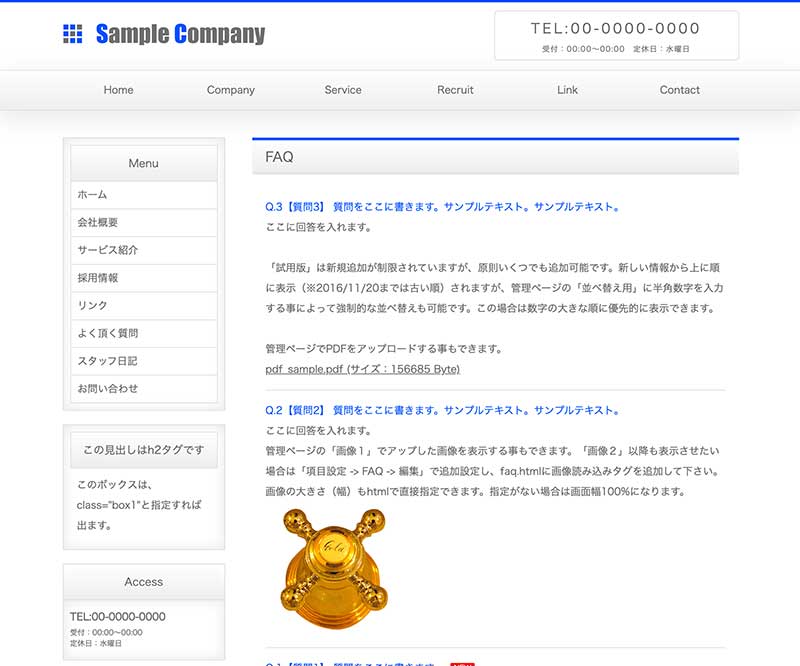Click the TEL:00-0000-0000 header box

[616, 36]
